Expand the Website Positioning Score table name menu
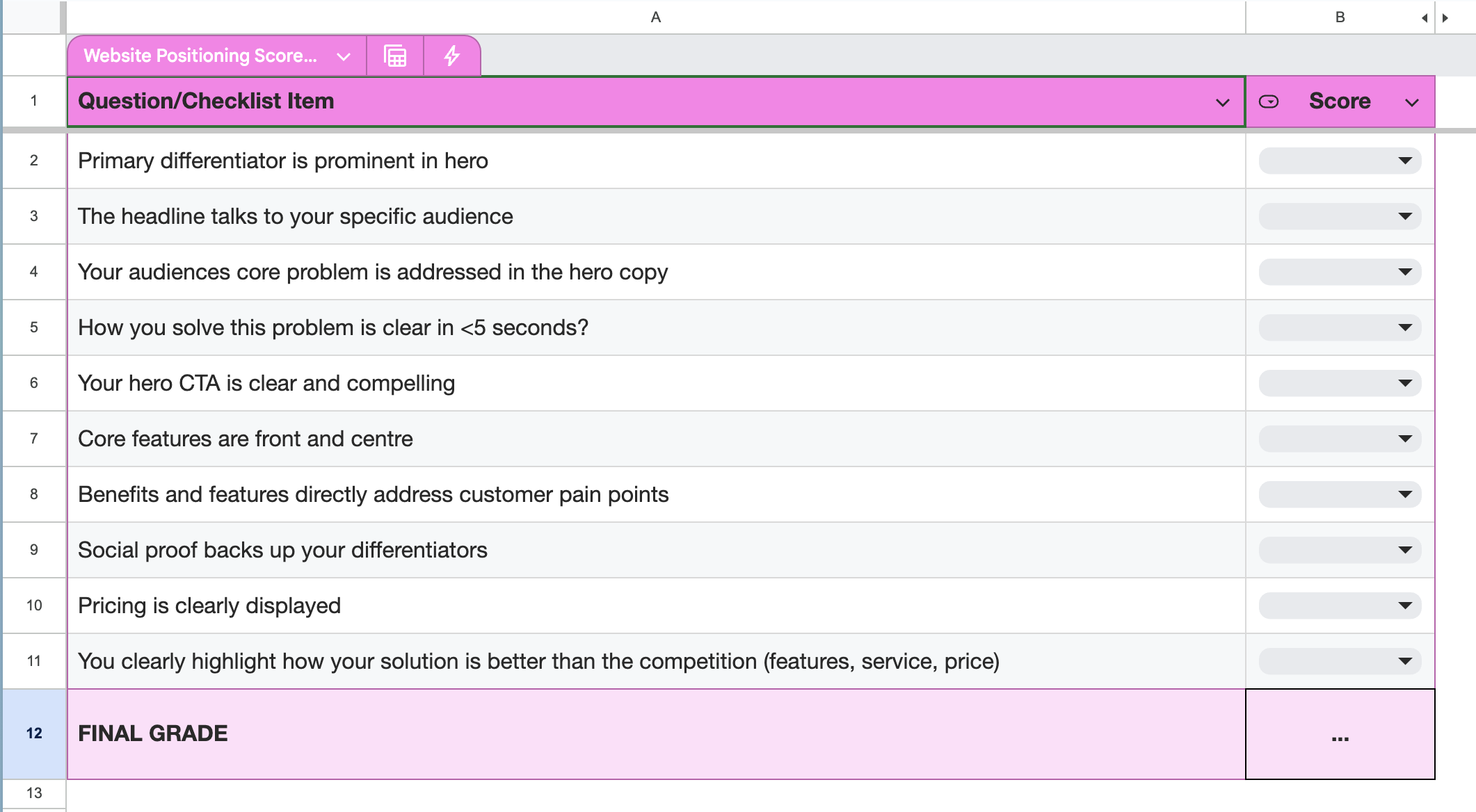Viewport: 1476px width, 812px height. pos(343,56)
